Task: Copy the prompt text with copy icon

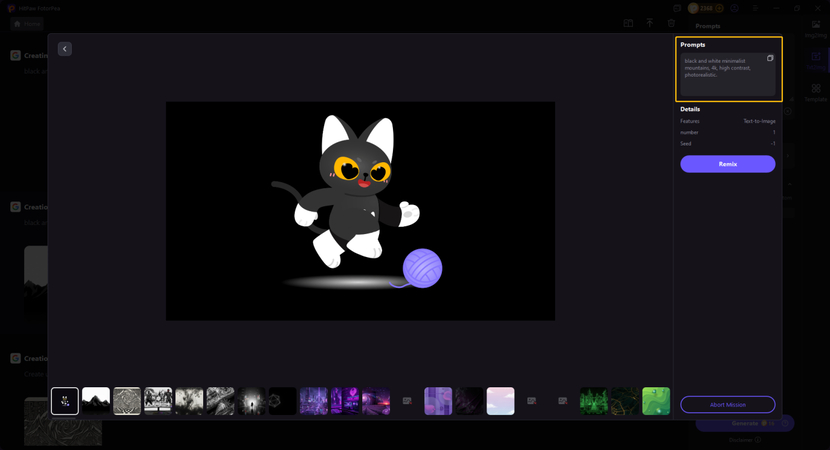Action: (x=770, y=59)
